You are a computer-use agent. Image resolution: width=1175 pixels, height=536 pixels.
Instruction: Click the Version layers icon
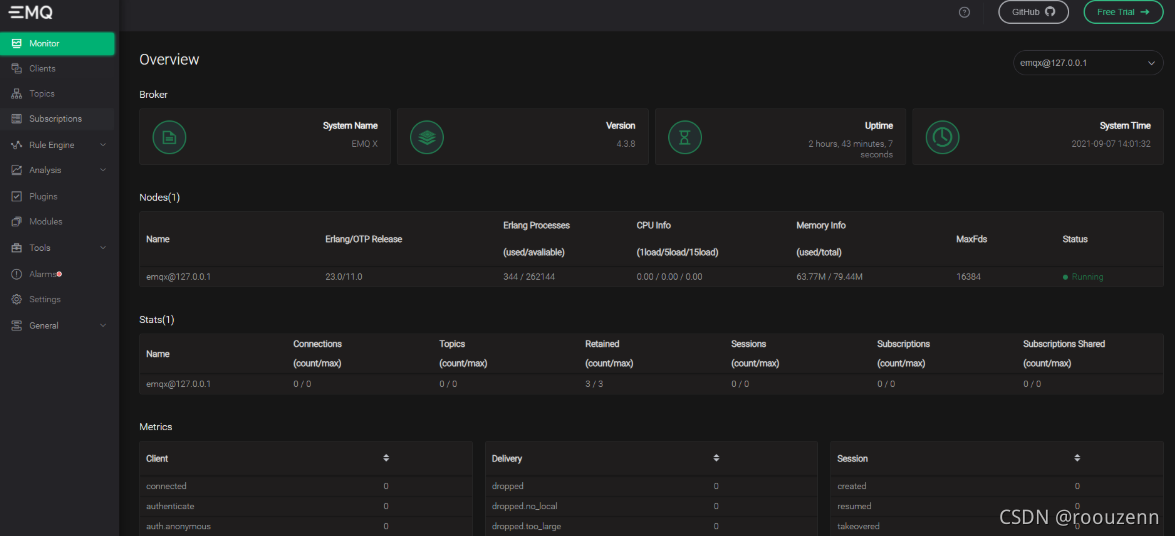click(427, 137)
